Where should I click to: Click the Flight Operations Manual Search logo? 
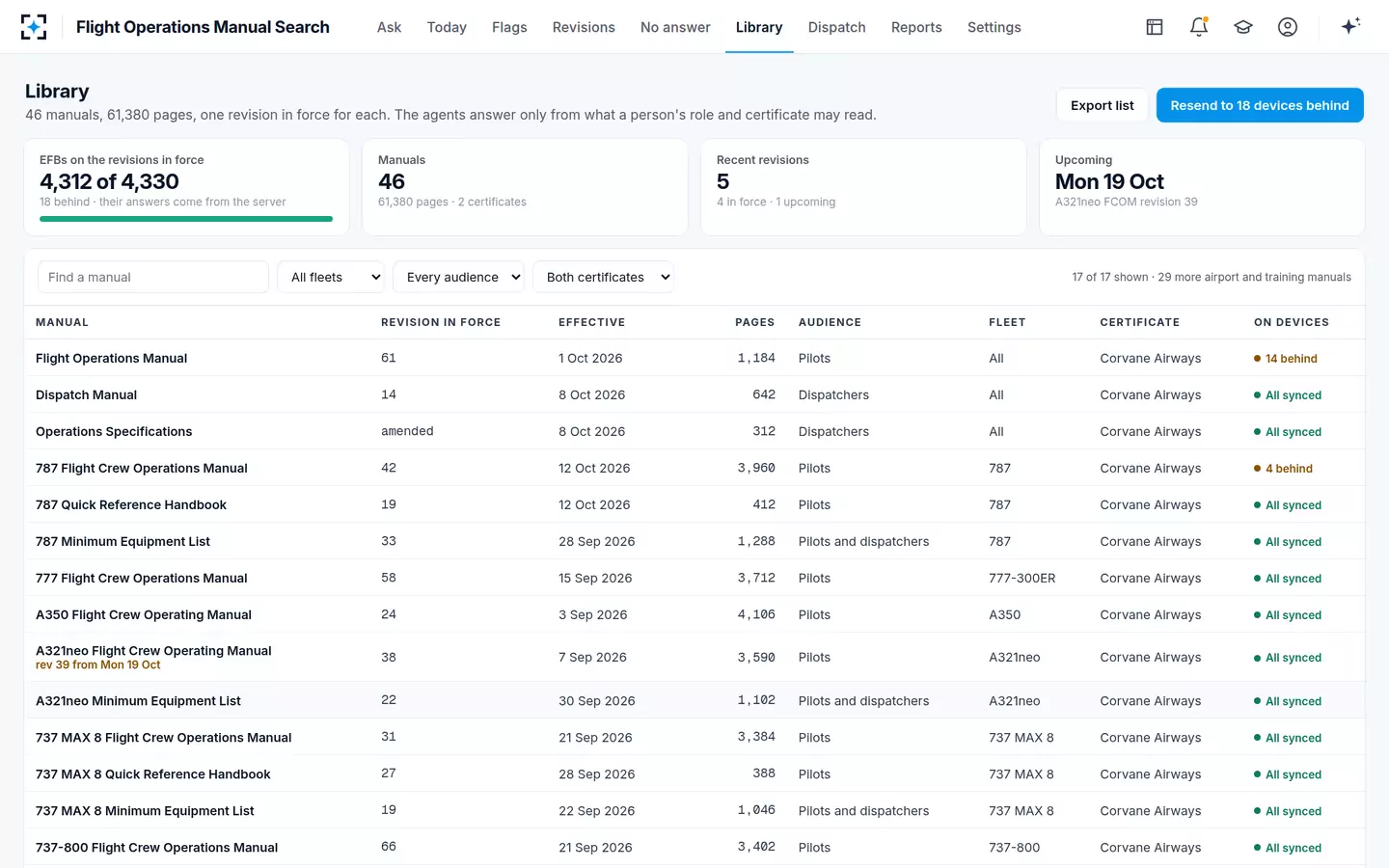click(x=34, y=27)
